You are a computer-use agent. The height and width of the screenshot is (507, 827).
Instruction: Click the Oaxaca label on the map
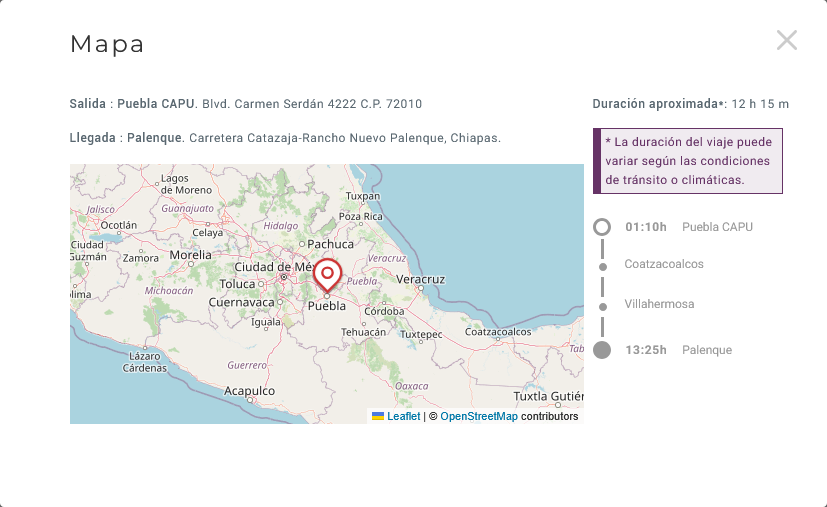[411, 385]
